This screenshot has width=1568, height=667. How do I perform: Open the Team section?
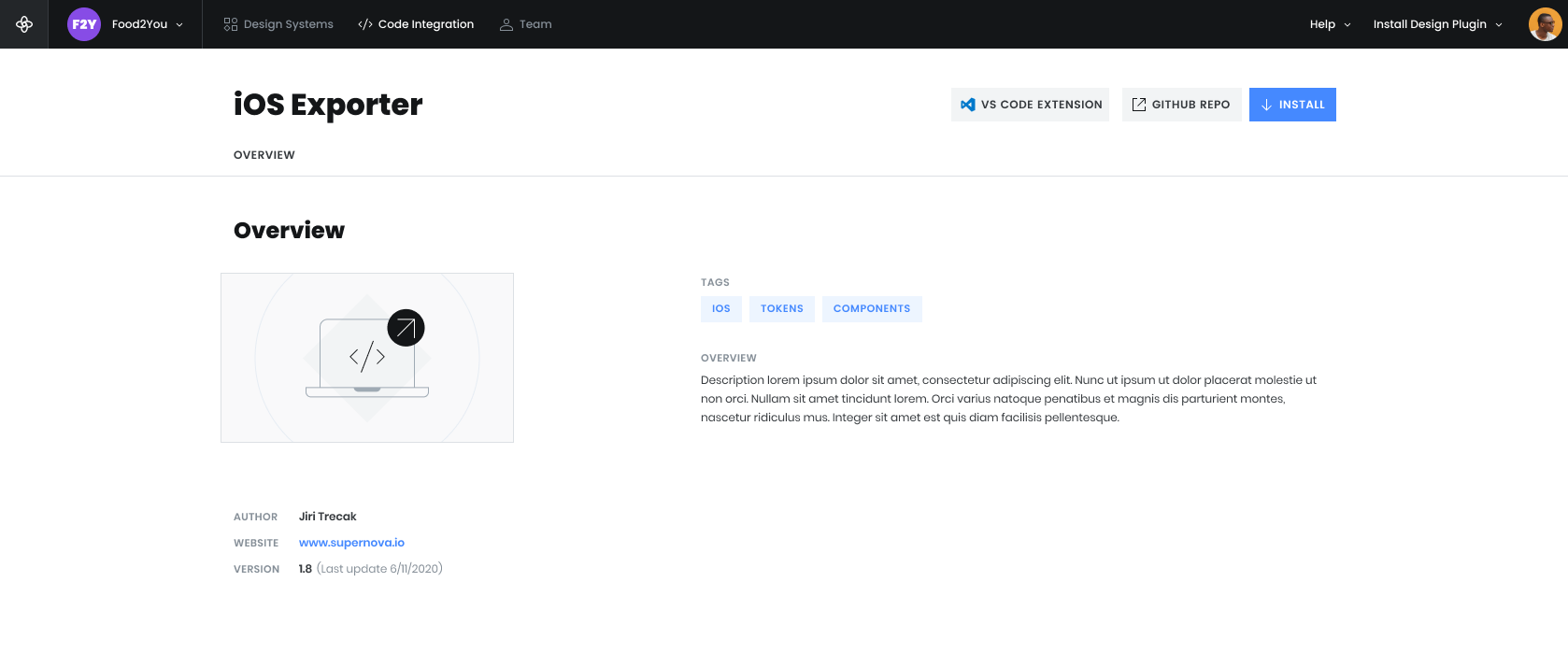535,24
